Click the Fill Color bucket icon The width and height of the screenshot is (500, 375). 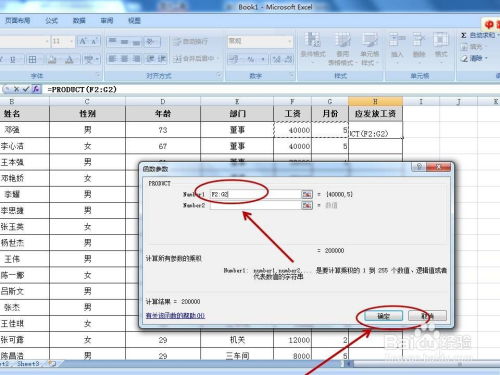click(53, 60)
